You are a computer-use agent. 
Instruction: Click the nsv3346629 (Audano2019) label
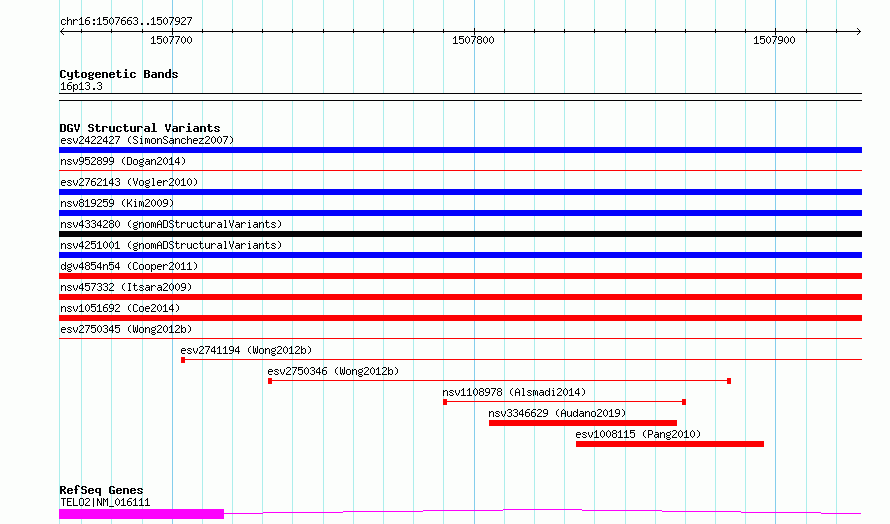click(x=557, y=413)
